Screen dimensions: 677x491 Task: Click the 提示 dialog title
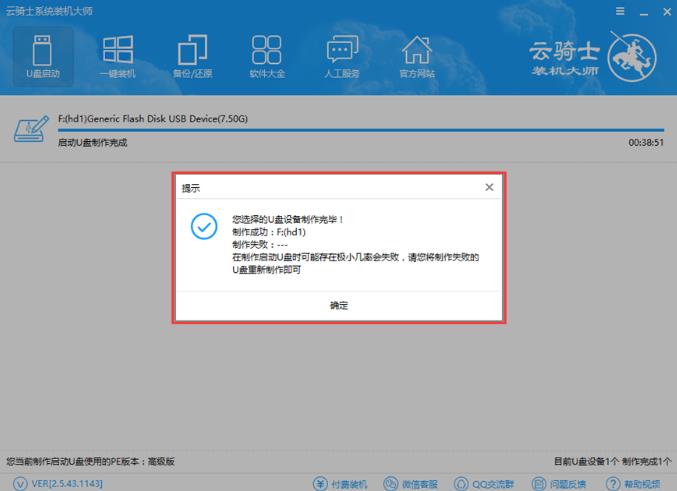[x=191, y=188]
